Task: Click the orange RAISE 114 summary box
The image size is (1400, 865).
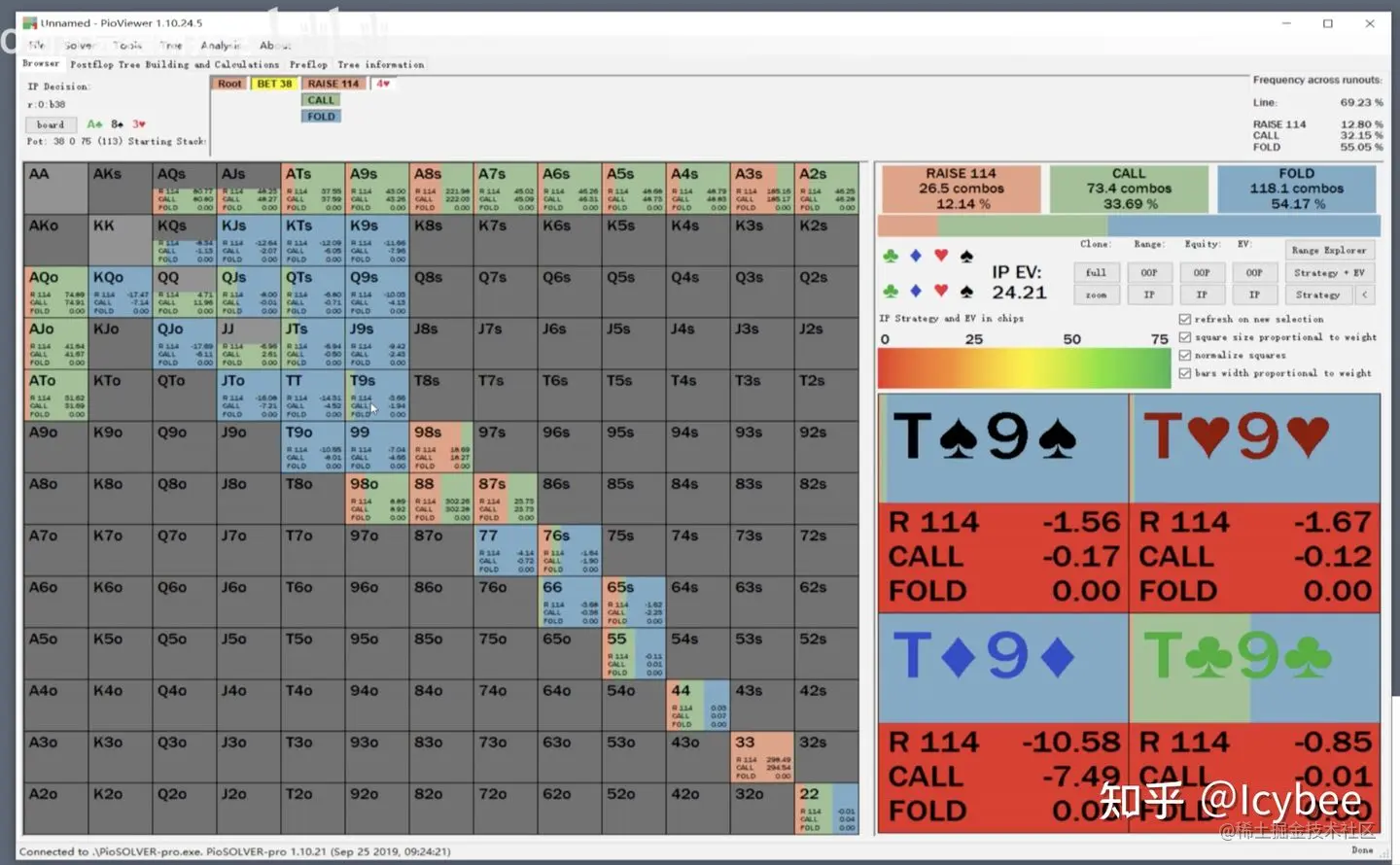Action: [961, 189]
